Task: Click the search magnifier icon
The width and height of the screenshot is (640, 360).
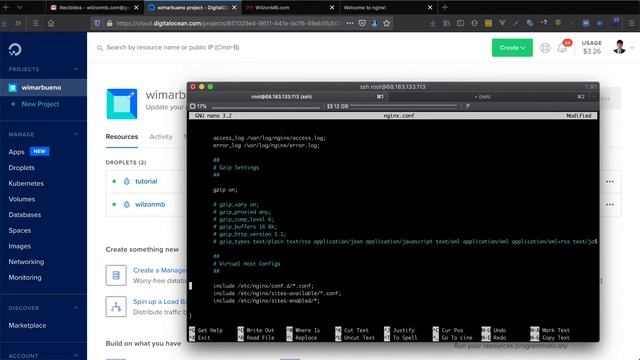Action: pyautogui.click(x=100, y=48)
